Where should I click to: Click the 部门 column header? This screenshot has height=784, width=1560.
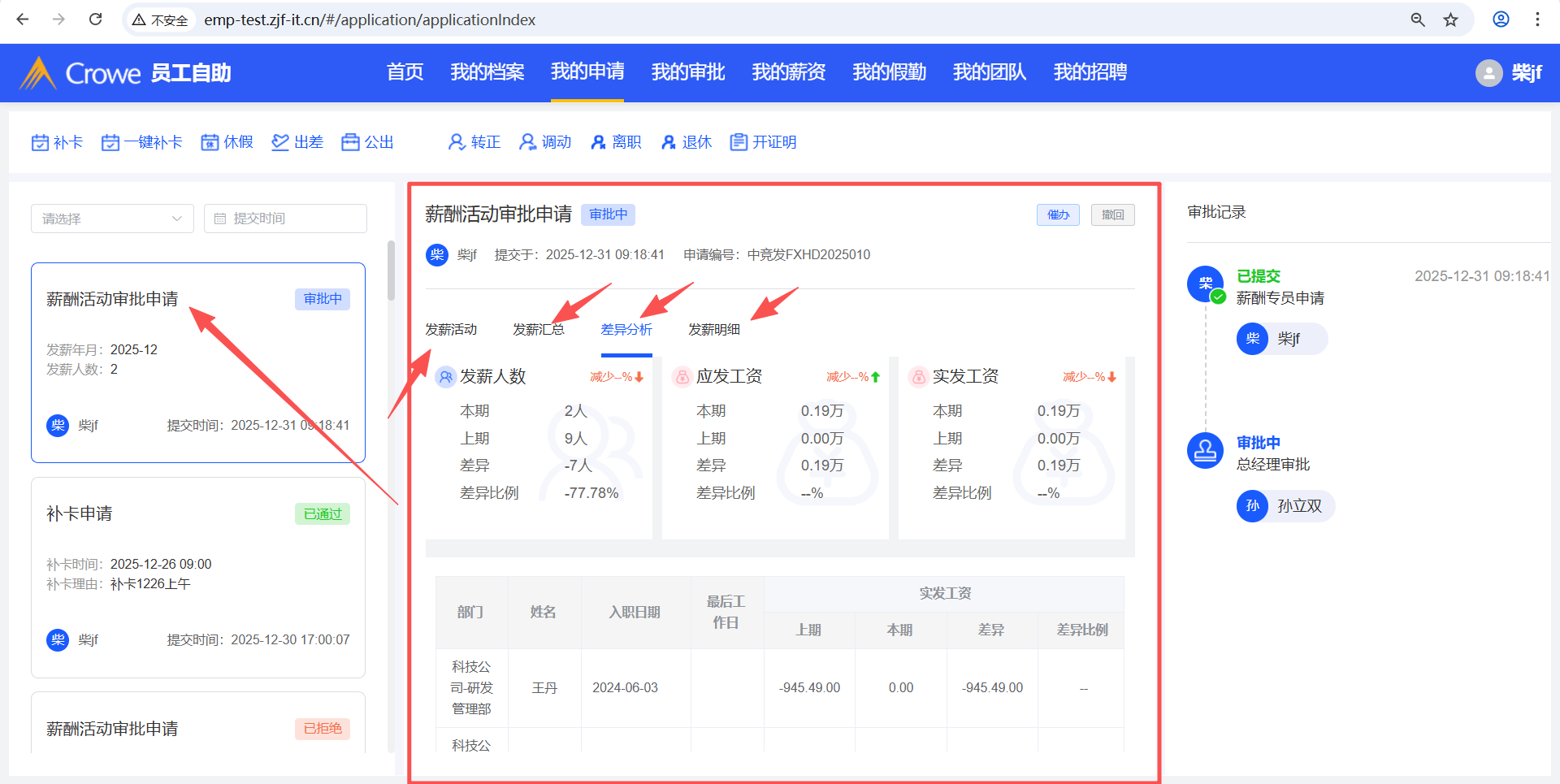pyautogui.click(x=470, y=613)
